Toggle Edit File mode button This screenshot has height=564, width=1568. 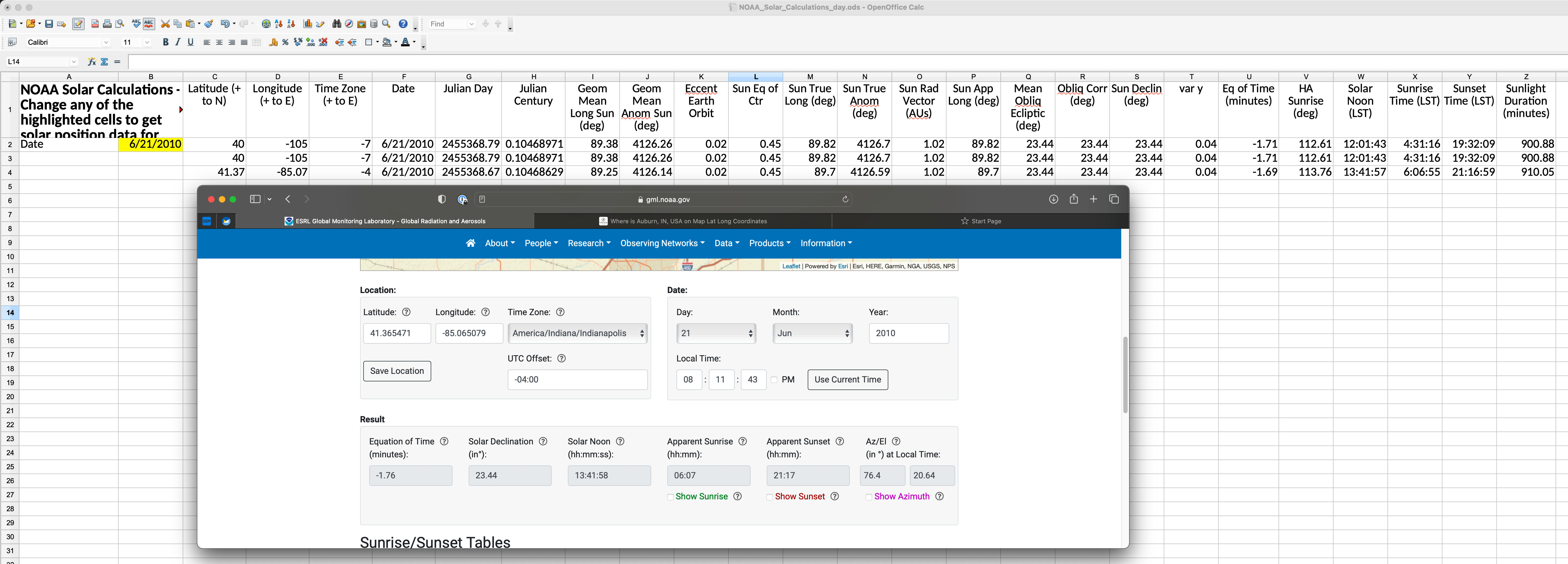pyautogui.click(x=78, y=24)
